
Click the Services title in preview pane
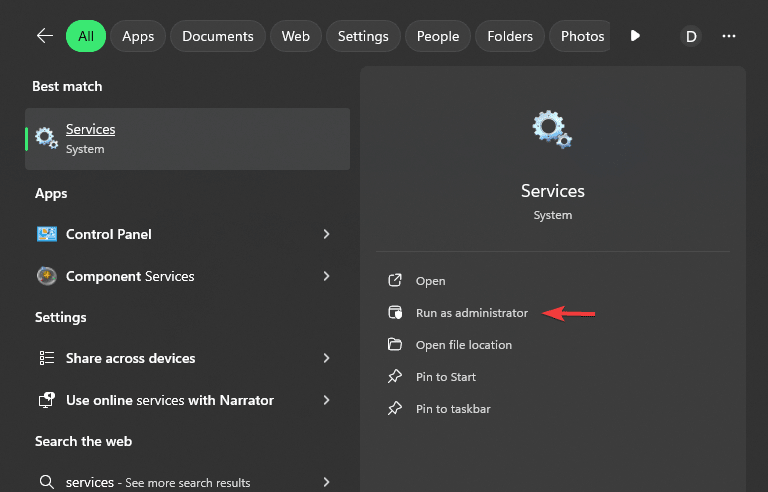coord(552,191)
